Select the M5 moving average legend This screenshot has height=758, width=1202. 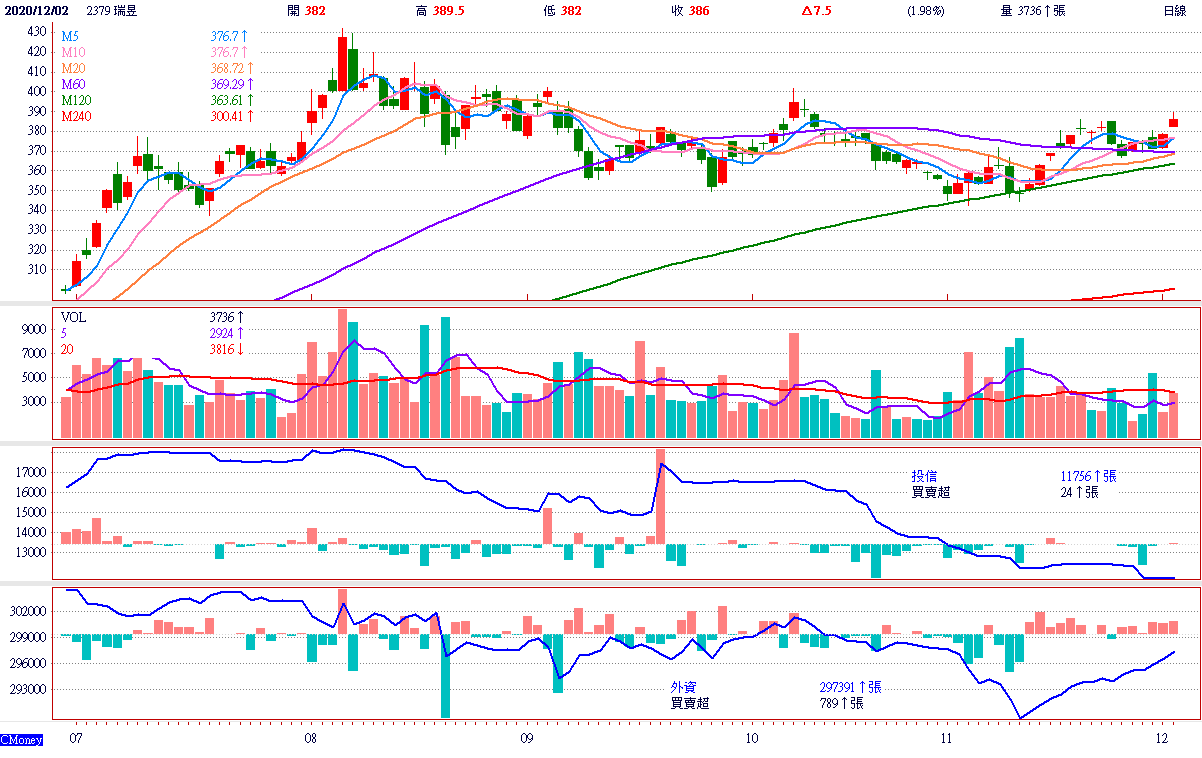70,36
